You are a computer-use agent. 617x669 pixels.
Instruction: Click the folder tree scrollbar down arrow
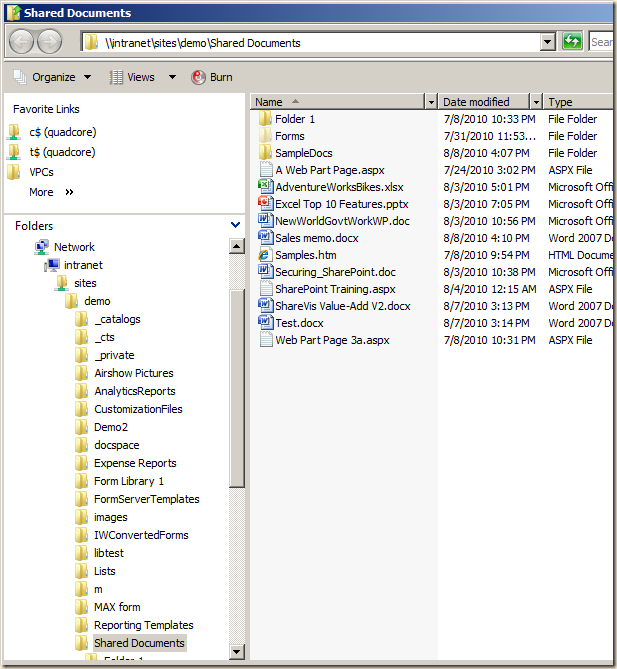tap(237, 652)
